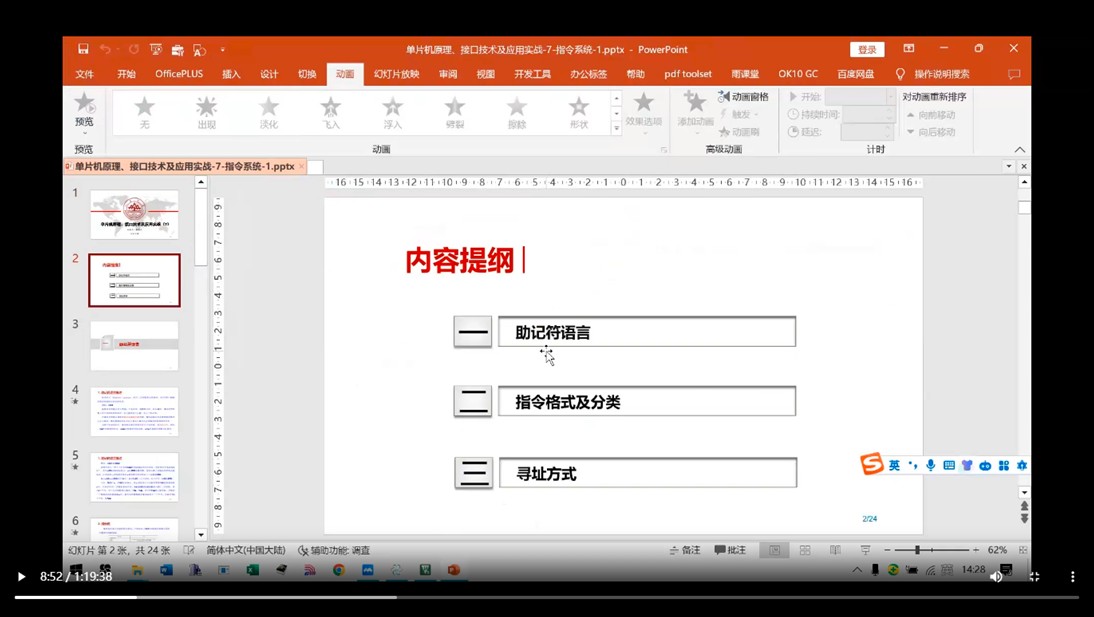Viewport: 1094px width, 617px height.
Task: Switch to slide sorter view in status bar
Action: coord(805,550)
